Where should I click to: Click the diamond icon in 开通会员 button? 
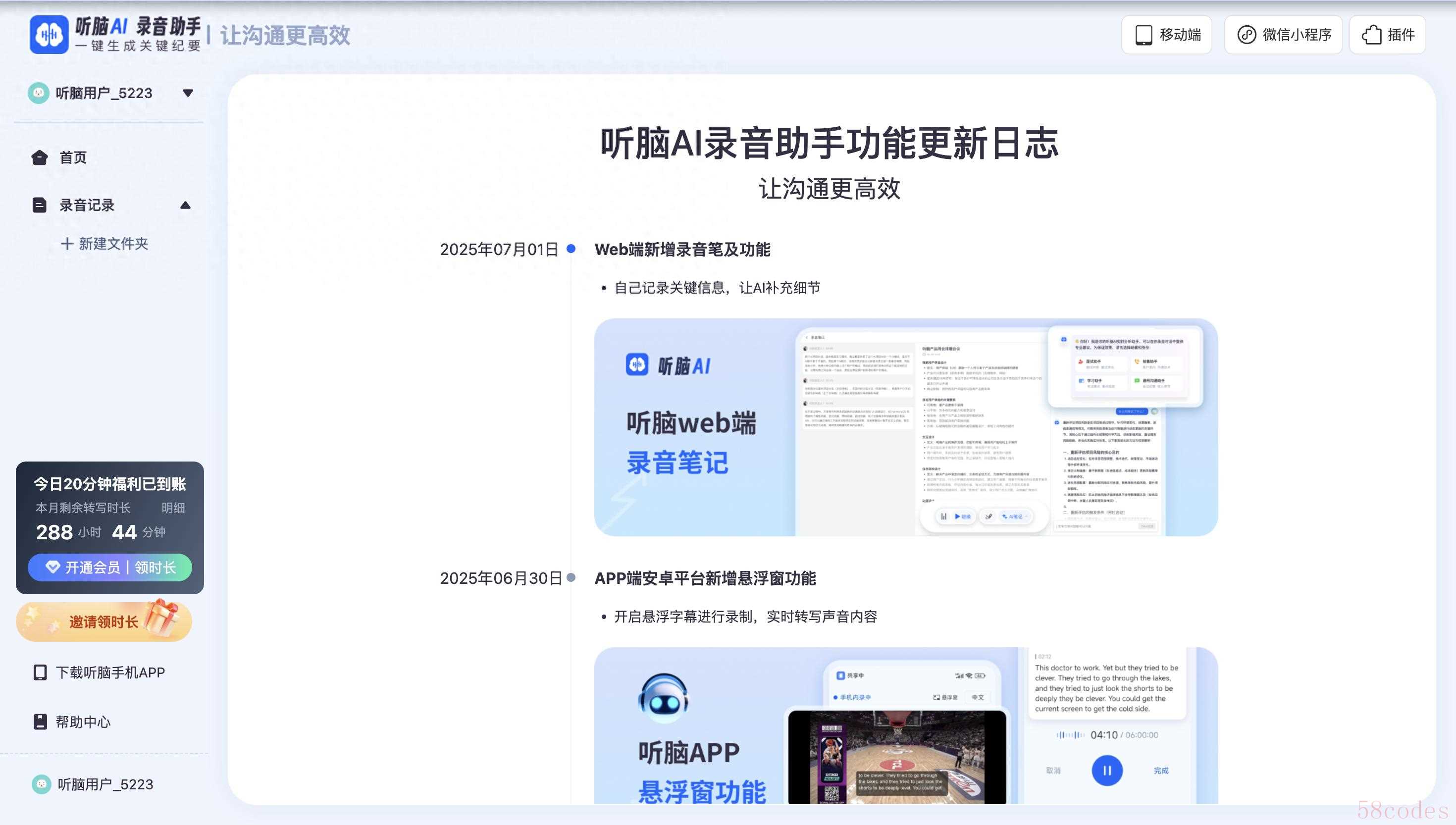pos(52,567)
